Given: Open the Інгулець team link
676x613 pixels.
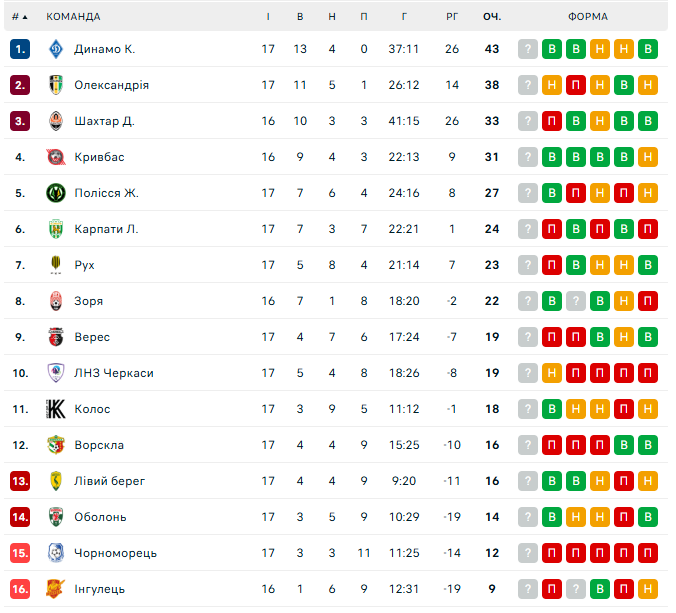Looking at the screenshot, I should [x=99, y=589].
